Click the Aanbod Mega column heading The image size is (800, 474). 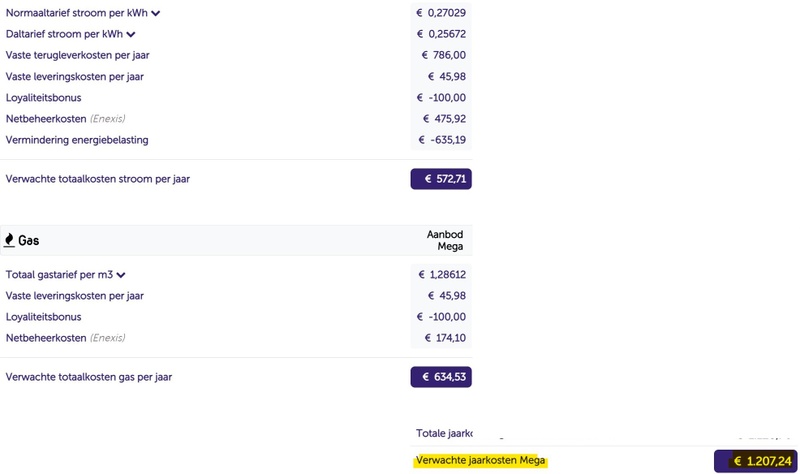[x=445, y=240]
